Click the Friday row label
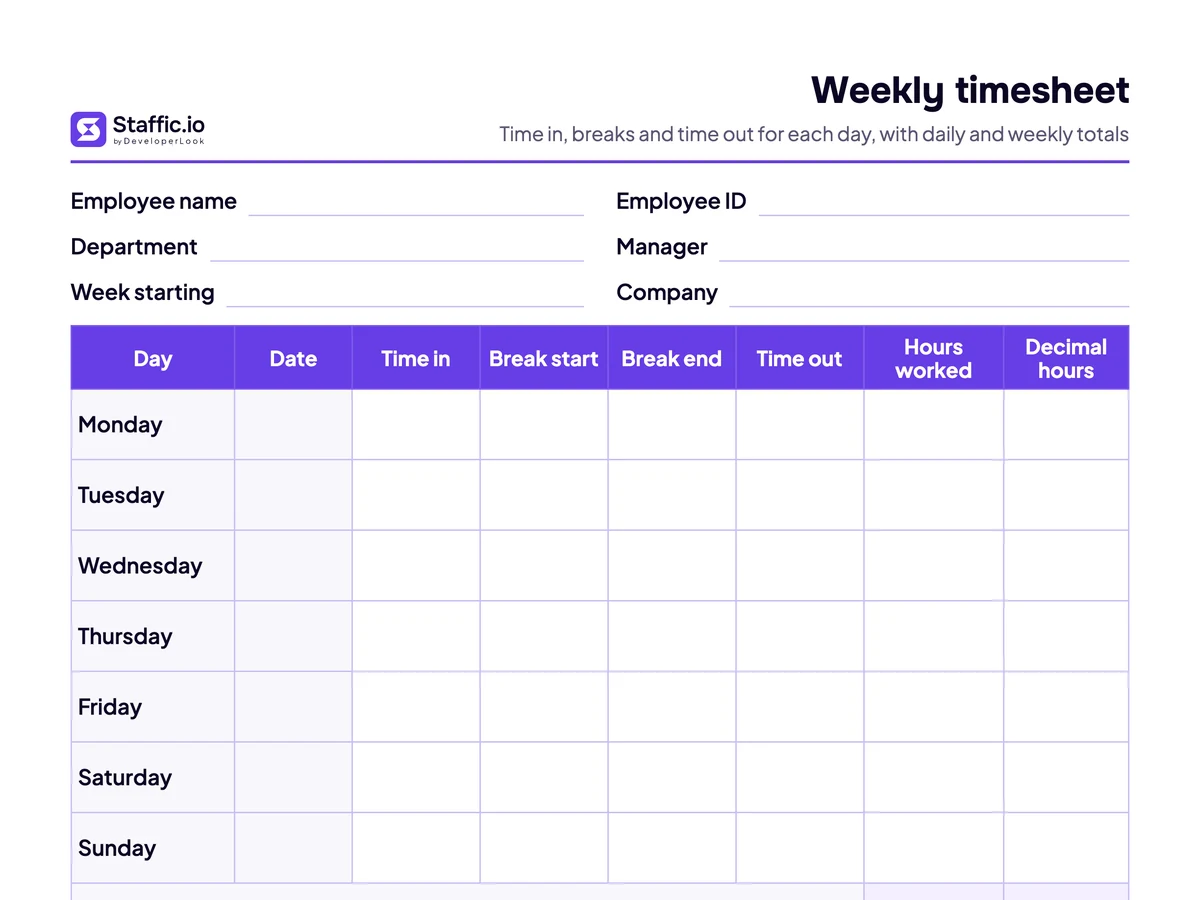1200x900 pixels. pos(110,707)
